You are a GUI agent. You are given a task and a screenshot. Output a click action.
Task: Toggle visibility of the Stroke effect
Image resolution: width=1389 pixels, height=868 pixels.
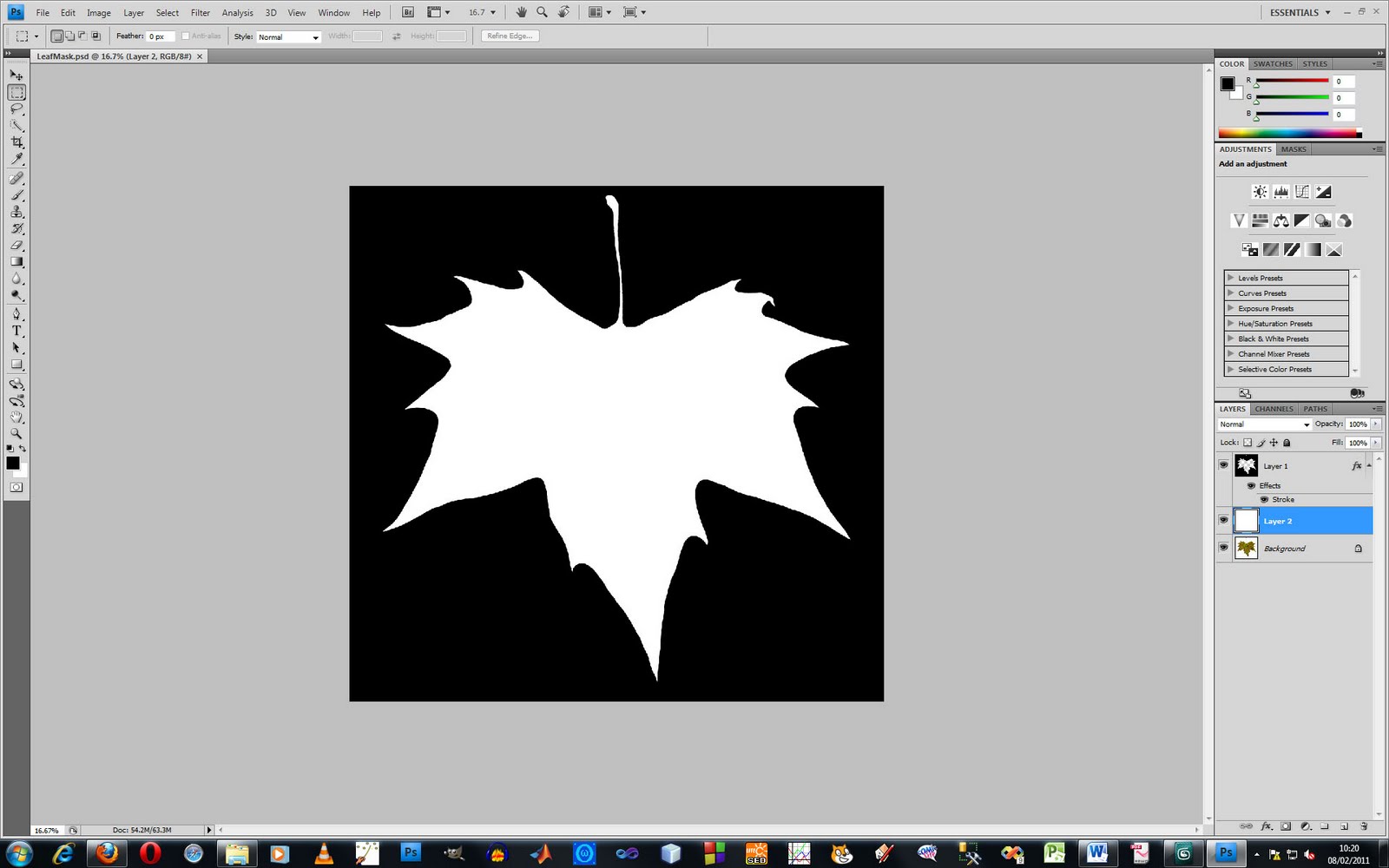(1264, 499)
